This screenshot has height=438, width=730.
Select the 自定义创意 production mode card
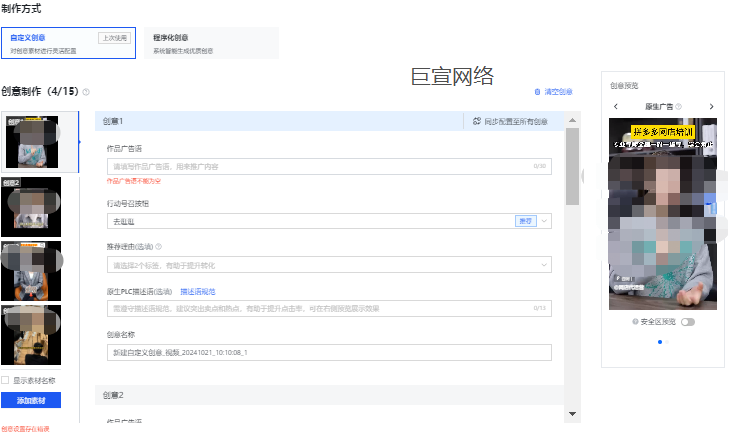tap(69, 43)
